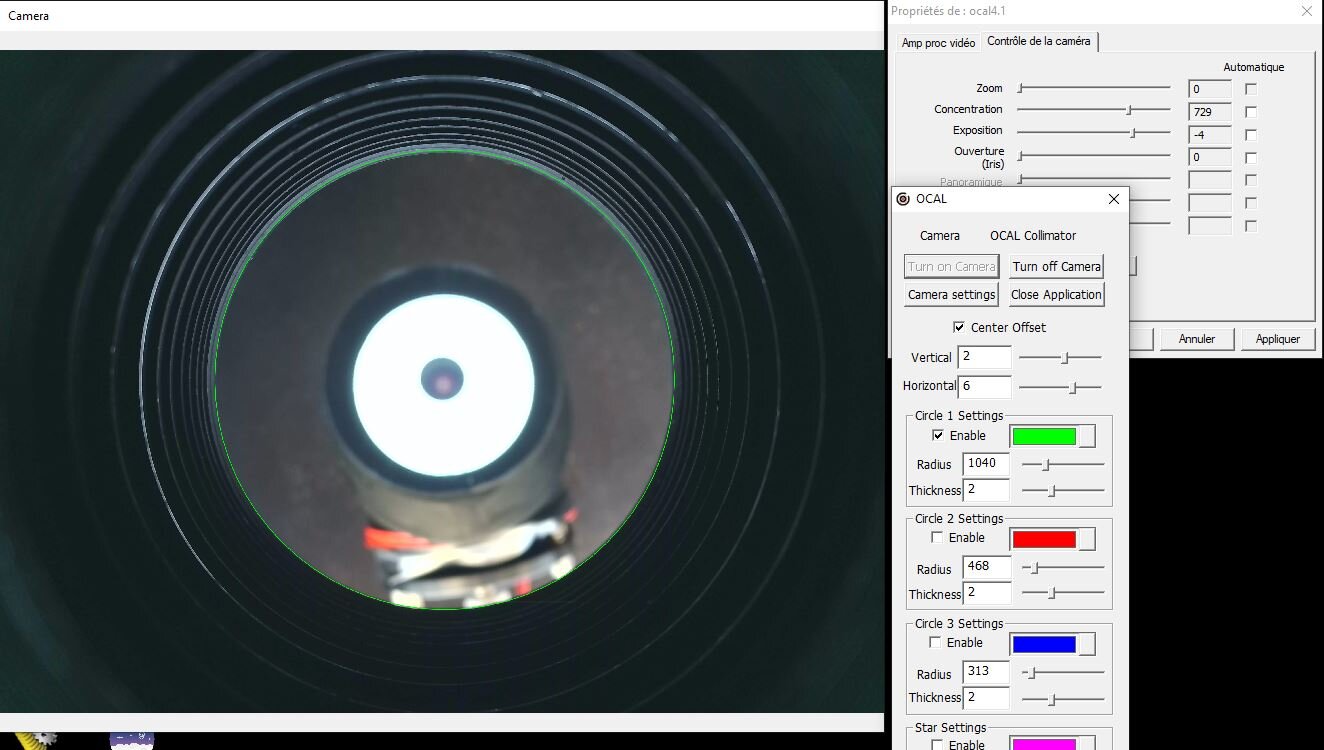
Task: Click the Circle 1 Radius slider
Action: point(1063,464)
